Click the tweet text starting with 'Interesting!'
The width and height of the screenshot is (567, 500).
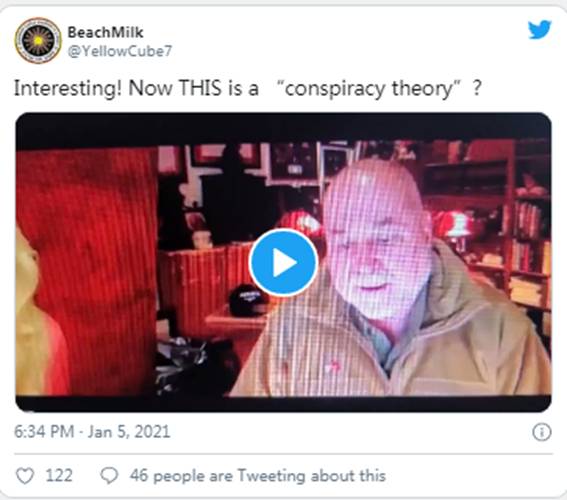[x=248, y=89]
